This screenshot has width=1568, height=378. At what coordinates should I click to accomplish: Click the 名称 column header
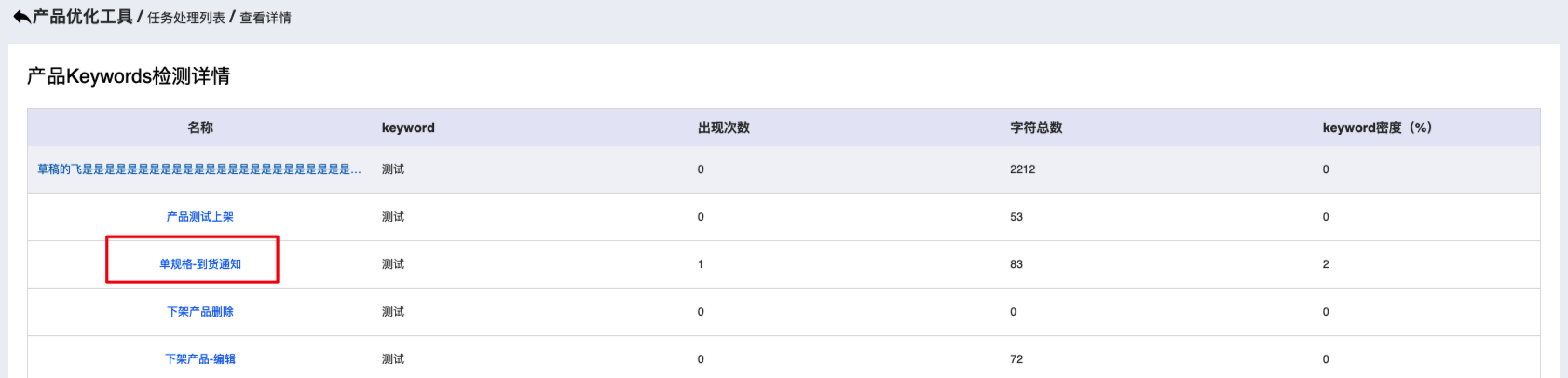click(x=200, y=128)
